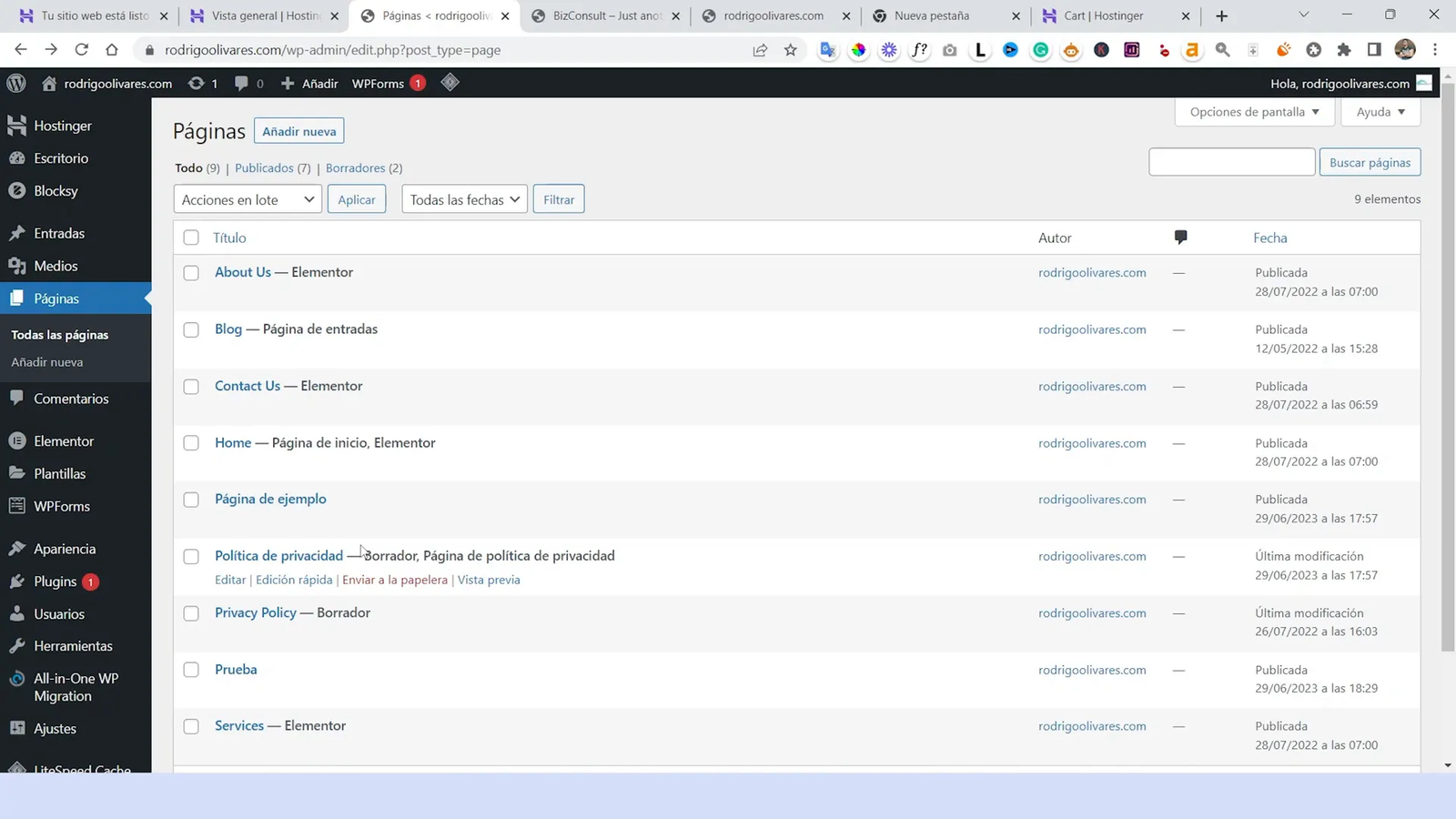The width and height of the screenshot is (1456, 819).
Task: Switch to the Borradores filter view
Action: click(x=355, y=167)
